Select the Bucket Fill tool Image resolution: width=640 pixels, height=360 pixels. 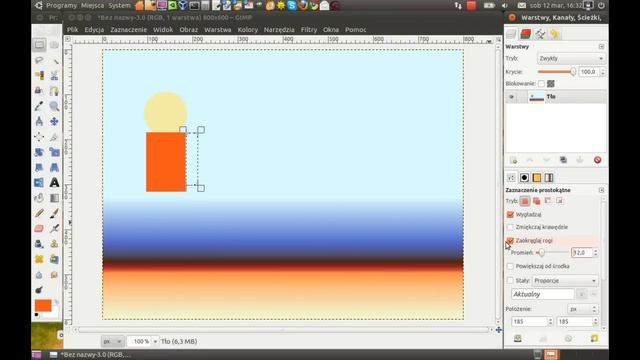point(39,198)
